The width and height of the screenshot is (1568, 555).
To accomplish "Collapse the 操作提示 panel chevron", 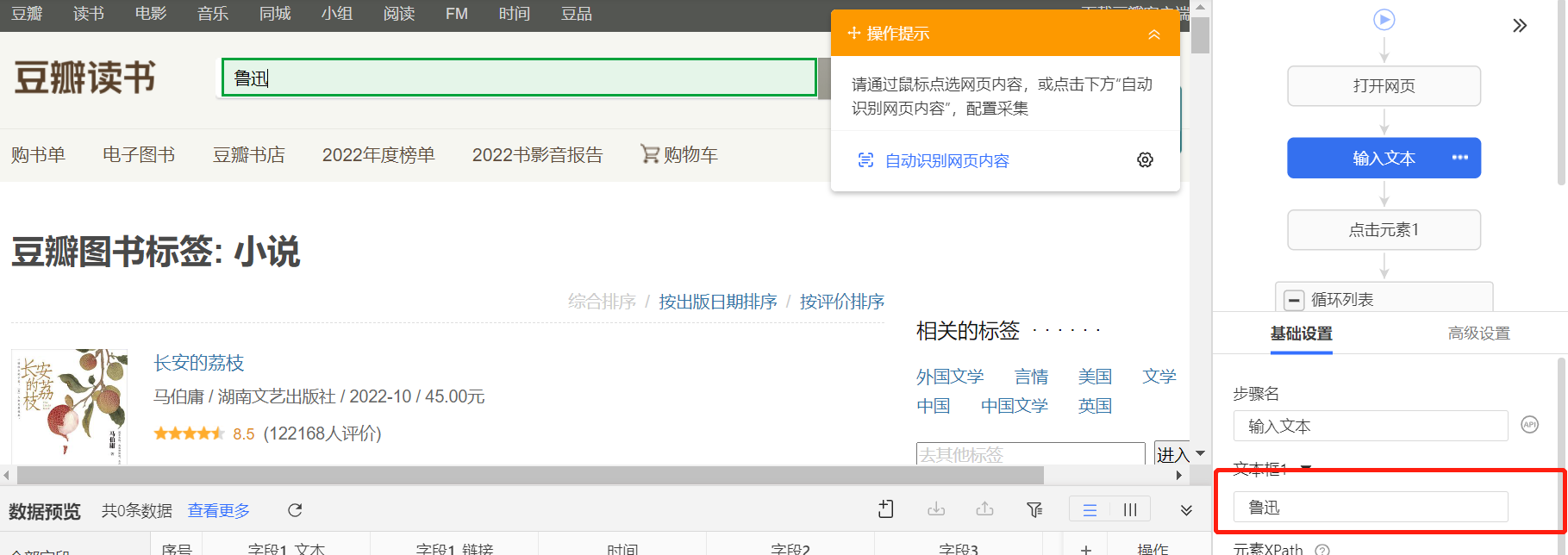I will coord(1153,34).
